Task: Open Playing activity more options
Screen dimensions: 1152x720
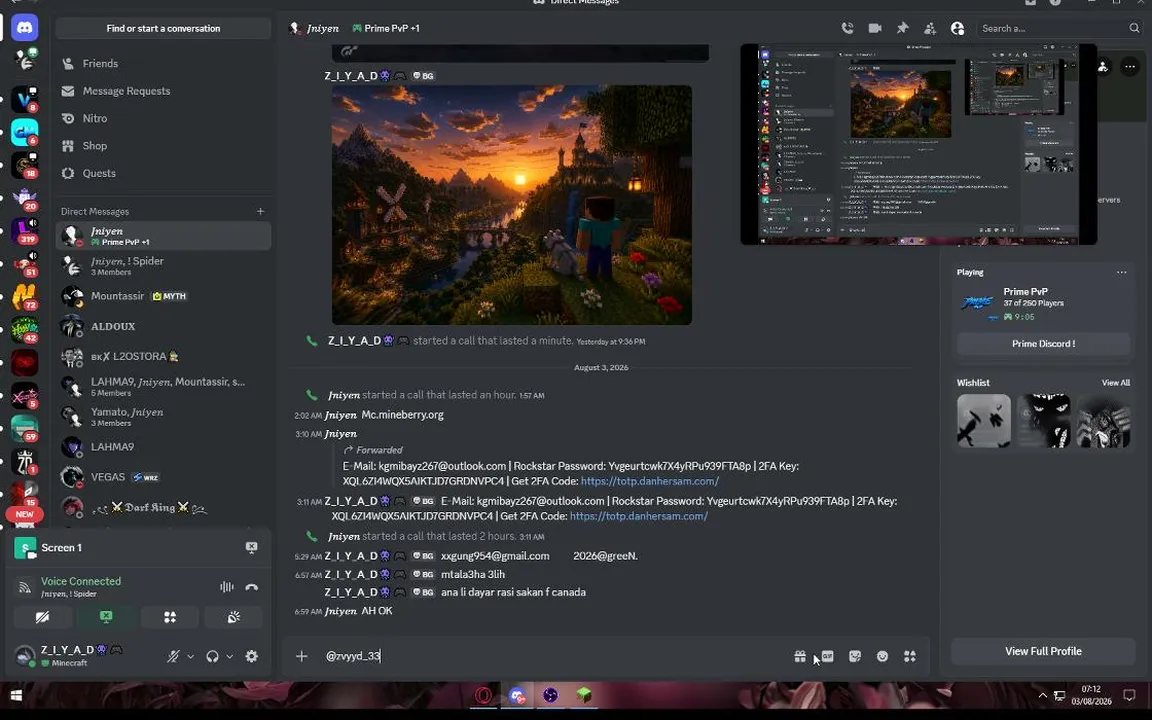Action: tap(1121, 272)
